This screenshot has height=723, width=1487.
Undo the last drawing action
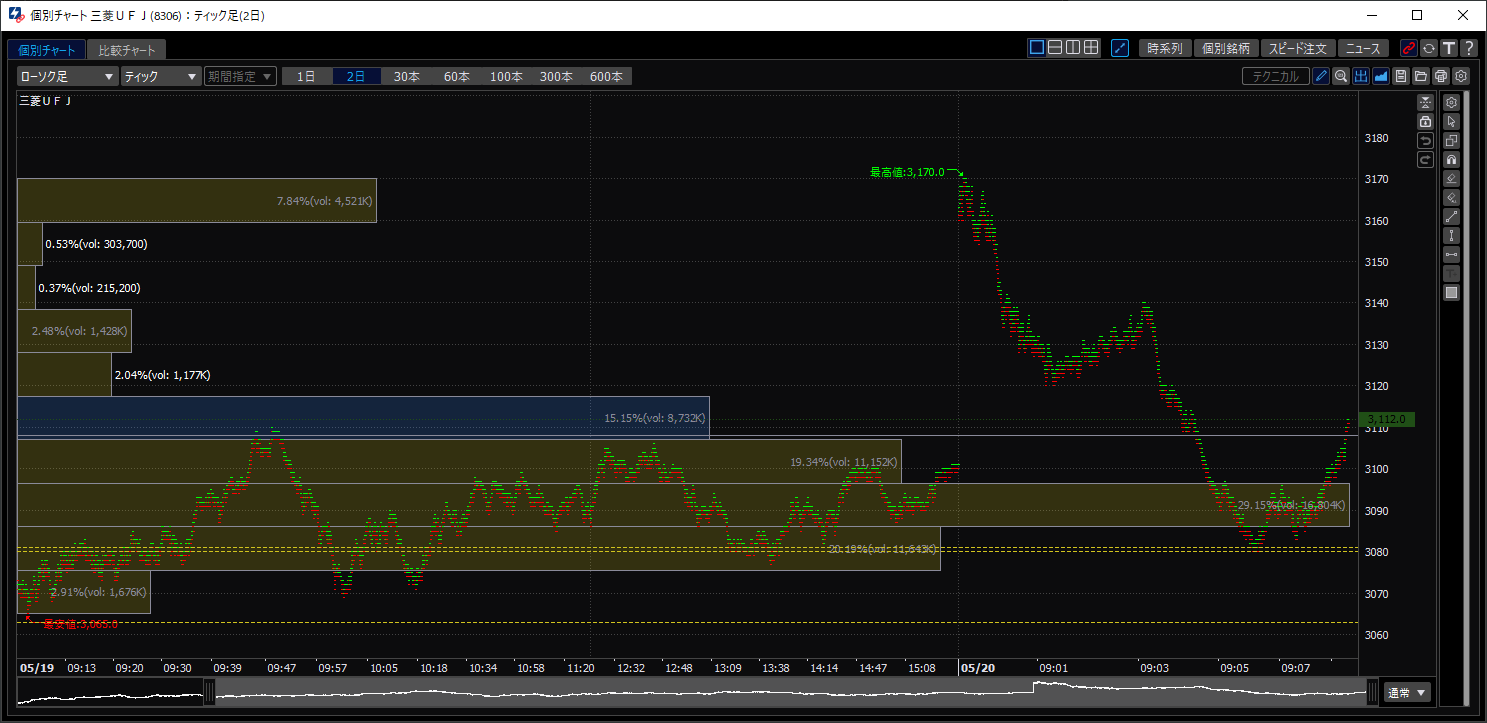pyautogui.click(x=1426, y=140)
